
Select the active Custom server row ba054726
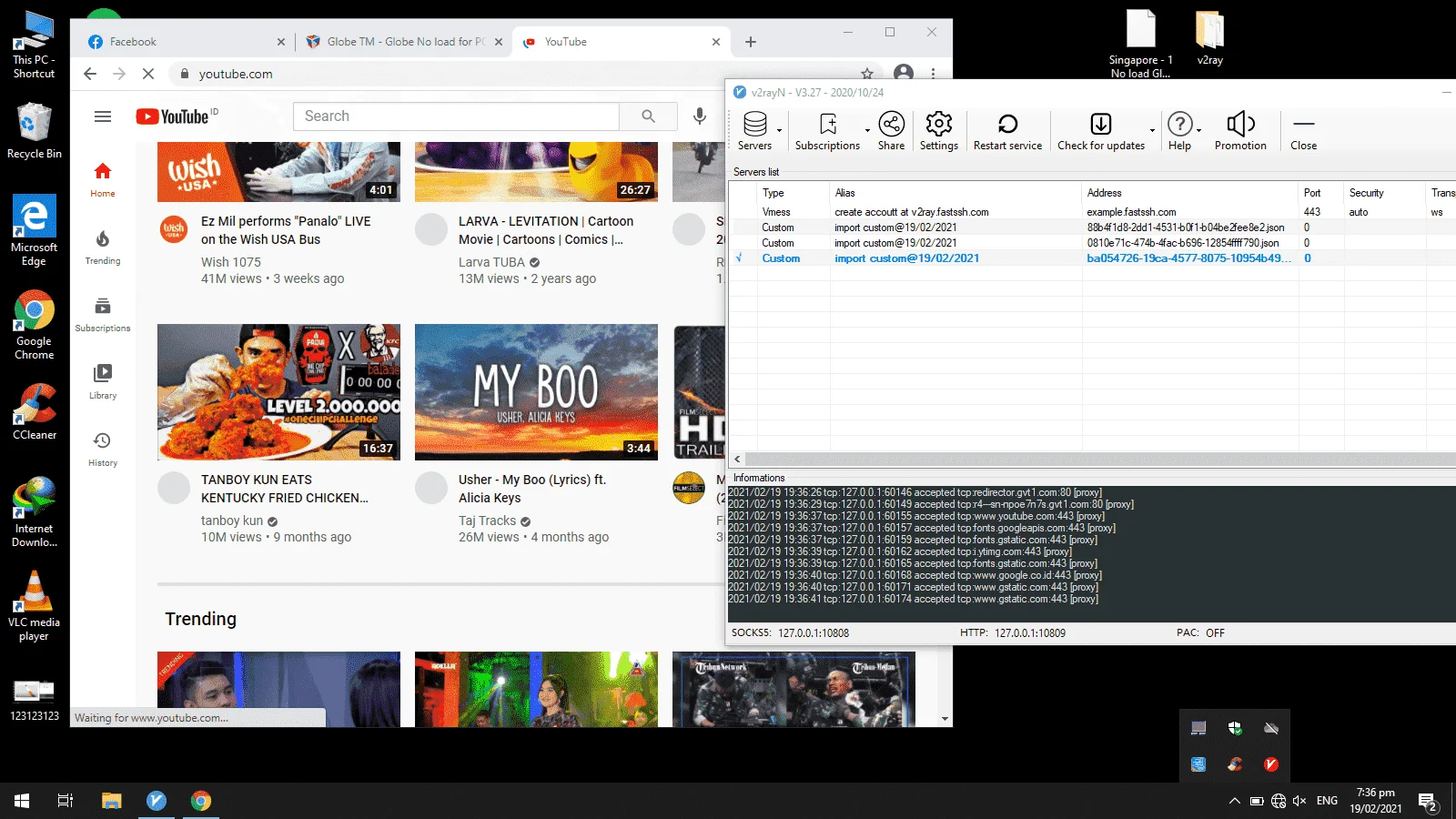pyautogui.click(x=1092, y=258)
